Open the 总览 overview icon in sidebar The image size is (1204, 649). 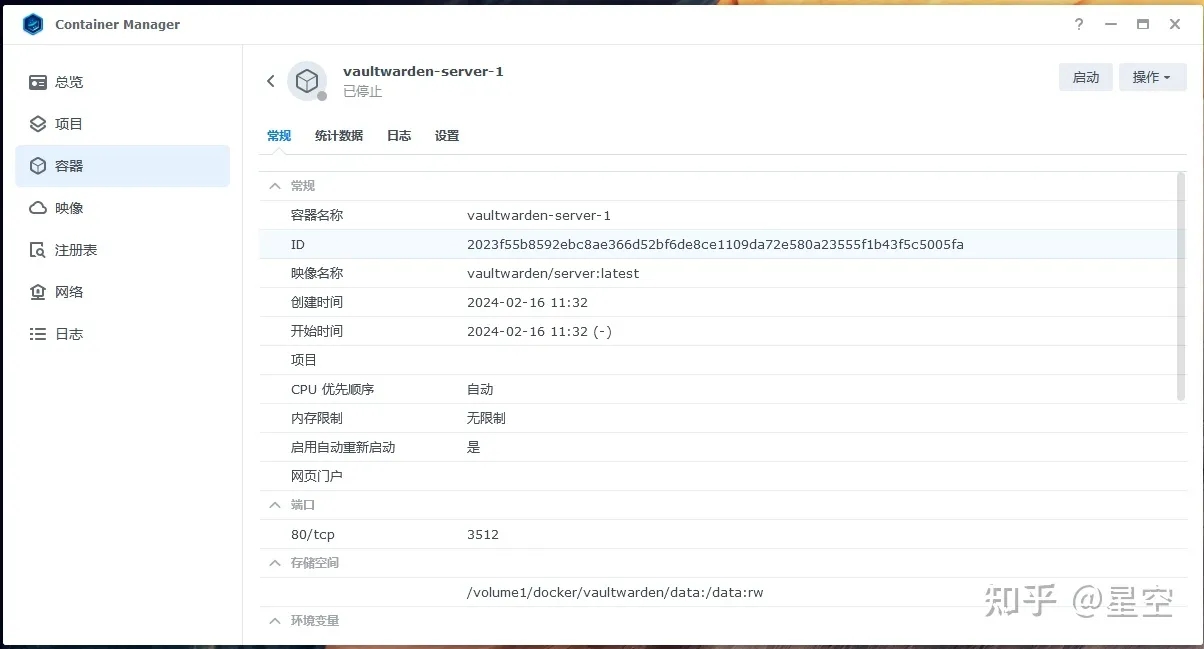[x=38, y=82]
